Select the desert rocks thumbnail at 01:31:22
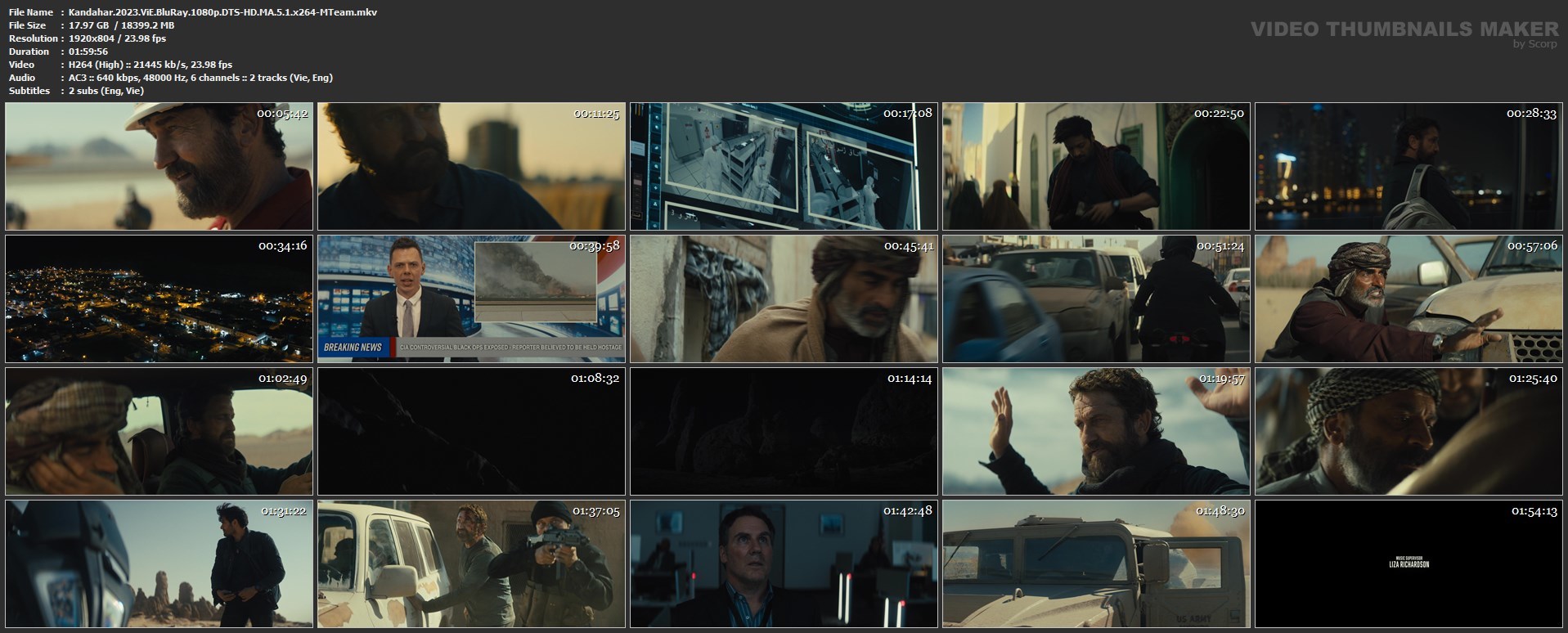 (x=159, y=564)
